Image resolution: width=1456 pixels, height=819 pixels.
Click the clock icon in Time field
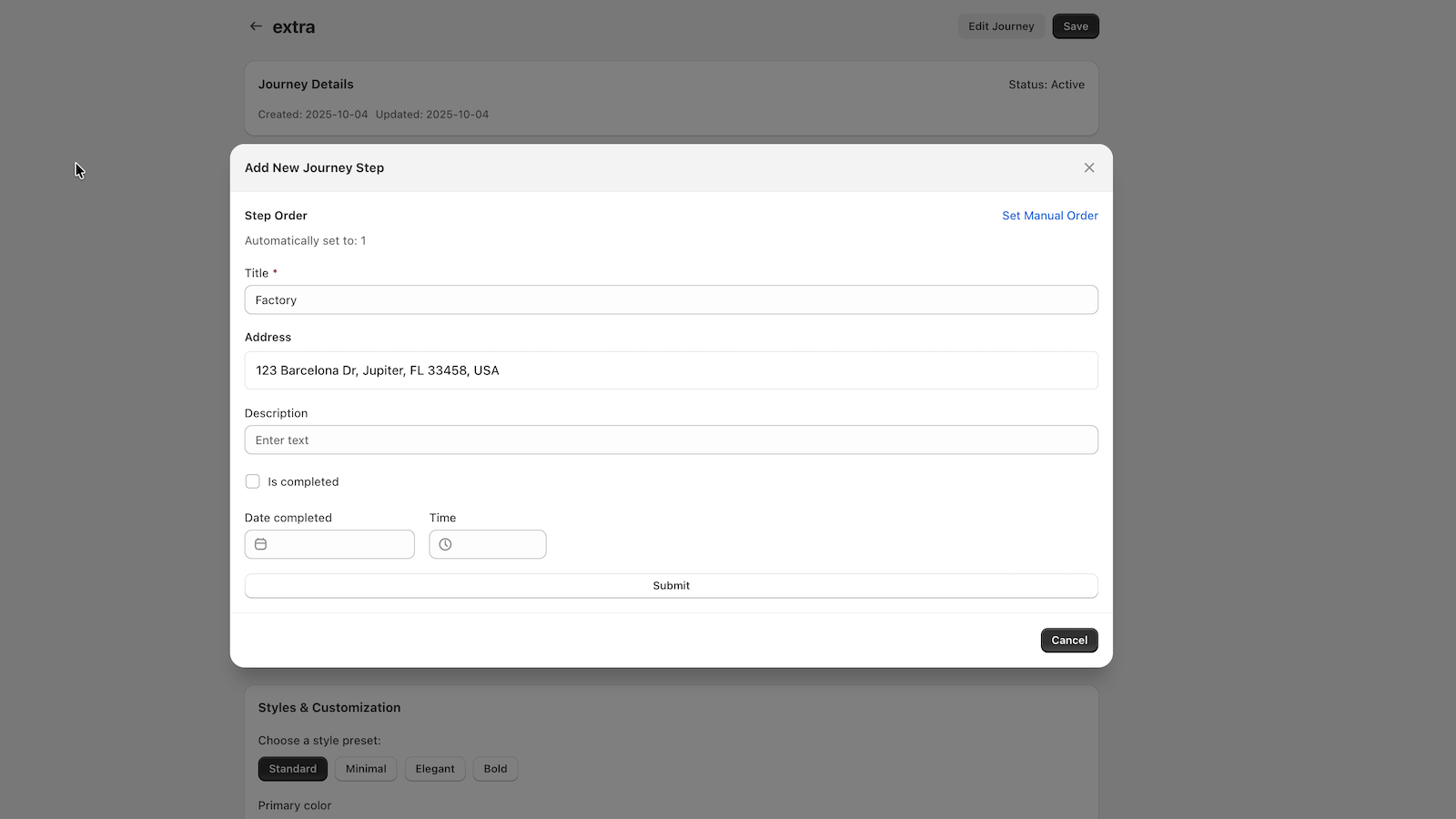point(445,543)
